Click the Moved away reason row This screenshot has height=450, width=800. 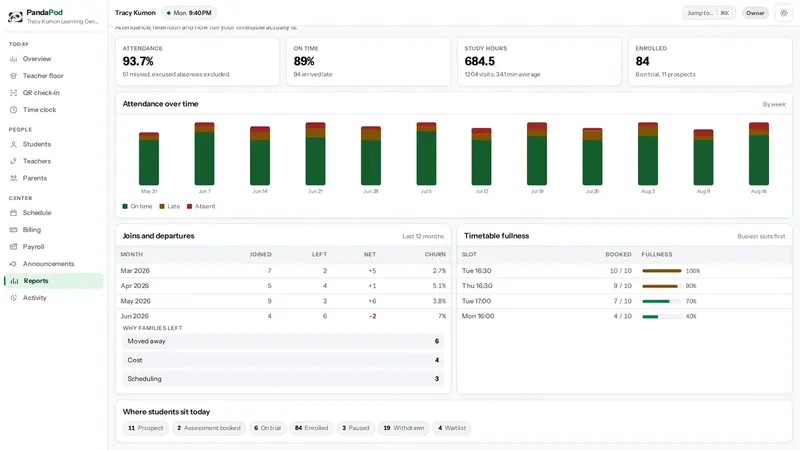[x=283, y=341]
